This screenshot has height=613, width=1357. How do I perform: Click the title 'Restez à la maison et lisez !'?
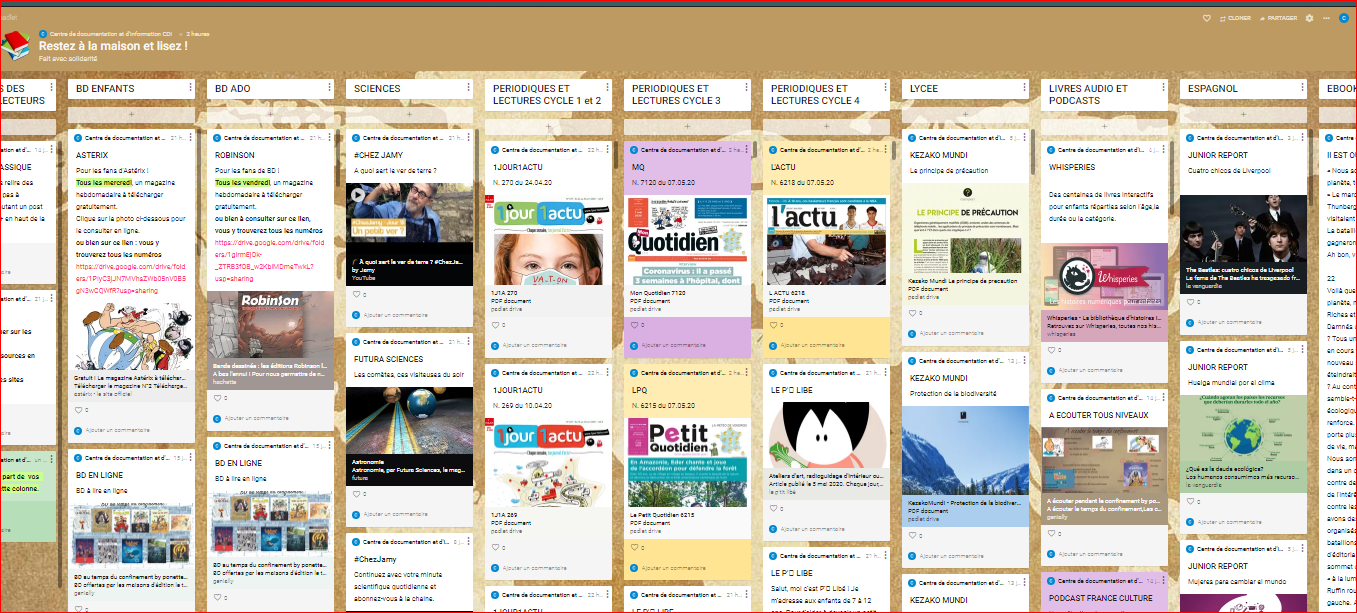[x=113, y=46]
